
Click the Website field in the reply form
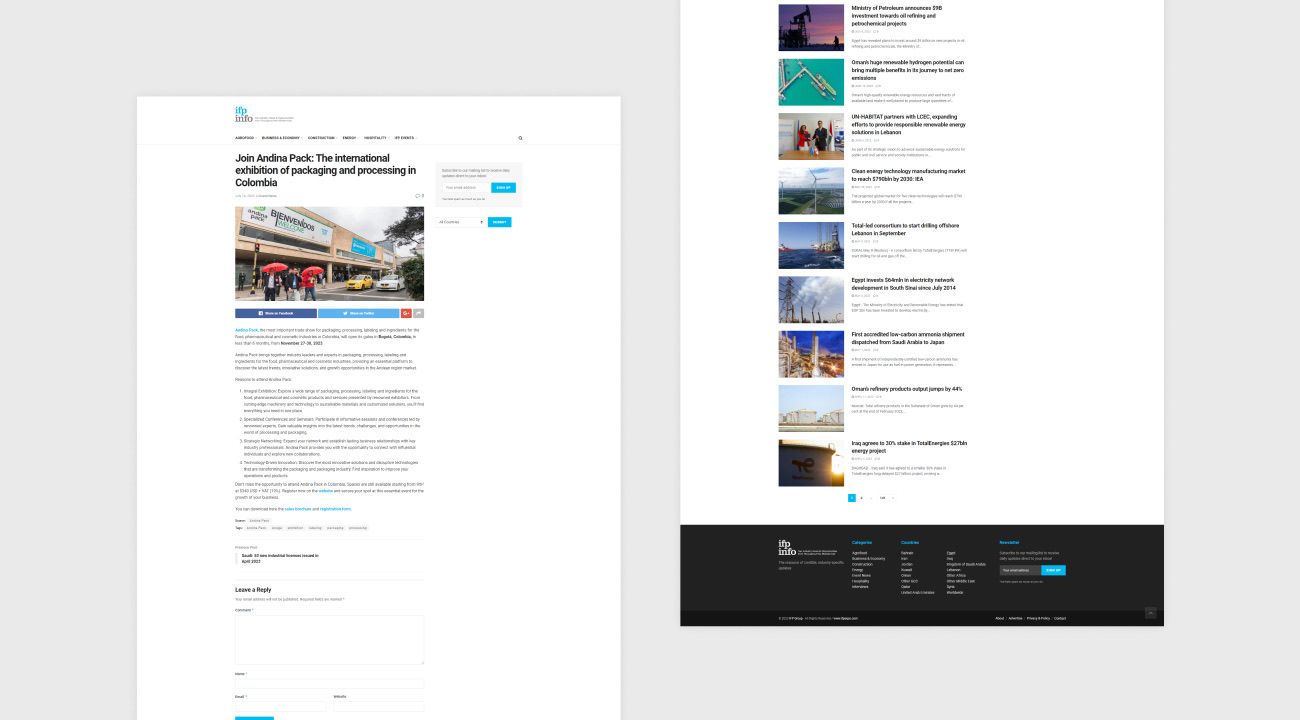pos(378,706)
